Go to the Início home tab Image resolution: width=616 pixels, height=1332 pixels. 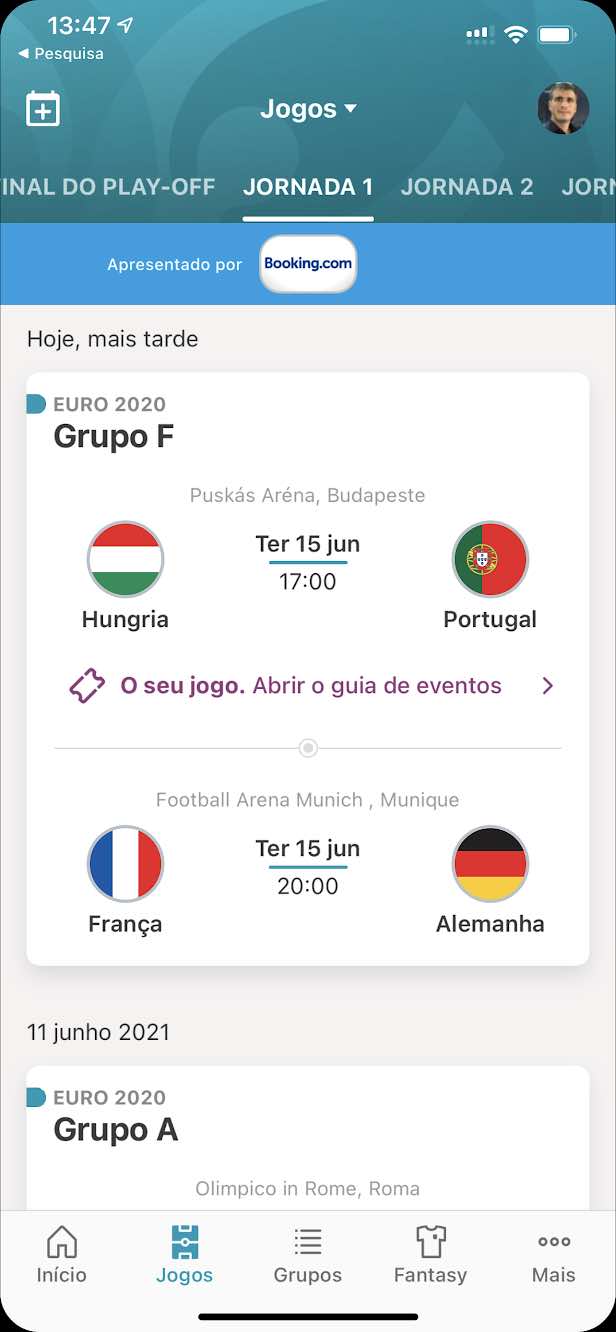(x=62, y=1255)
